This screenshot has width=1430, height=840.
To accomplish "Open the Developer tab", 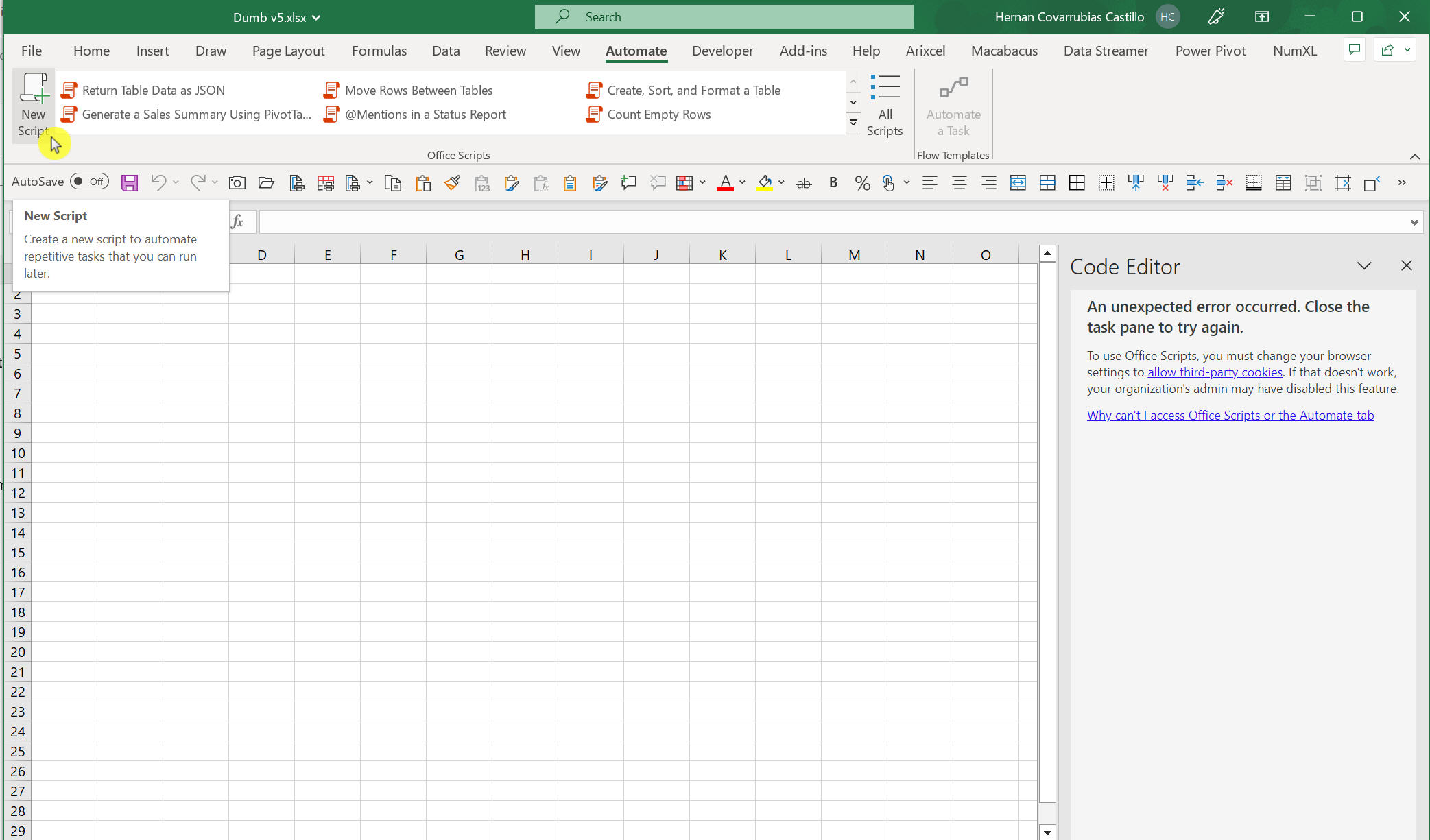I will click(x=722, y=51).
